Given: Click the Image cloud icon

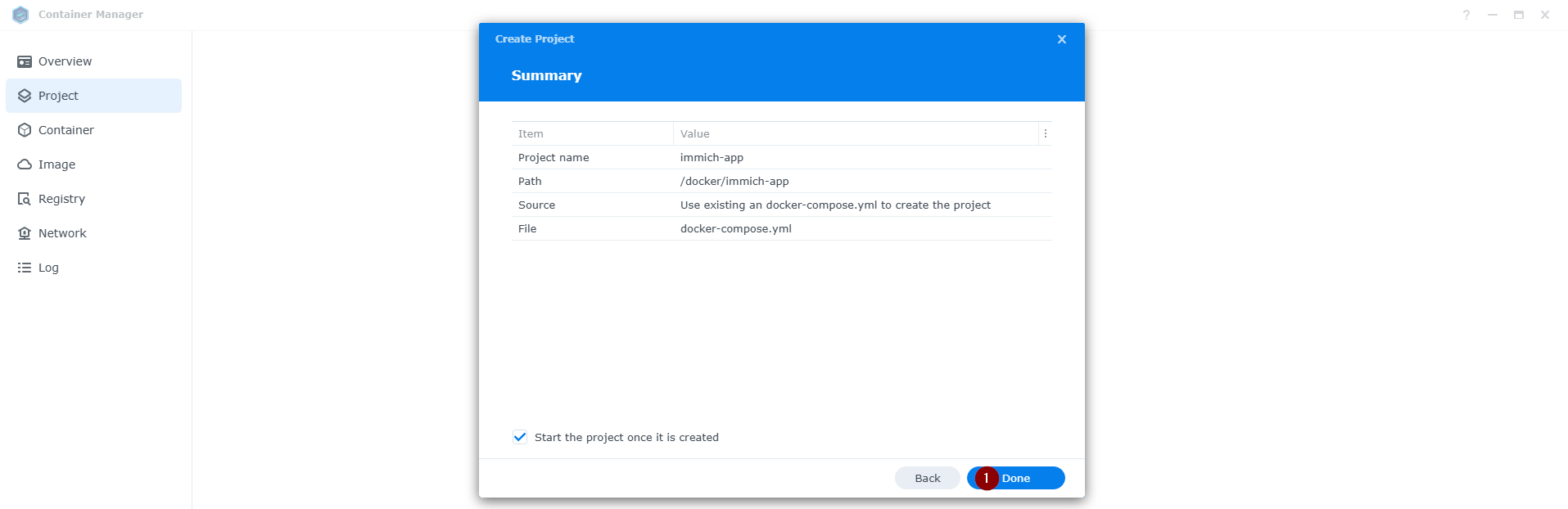Looking at the screenshot, I should point(25,164).
